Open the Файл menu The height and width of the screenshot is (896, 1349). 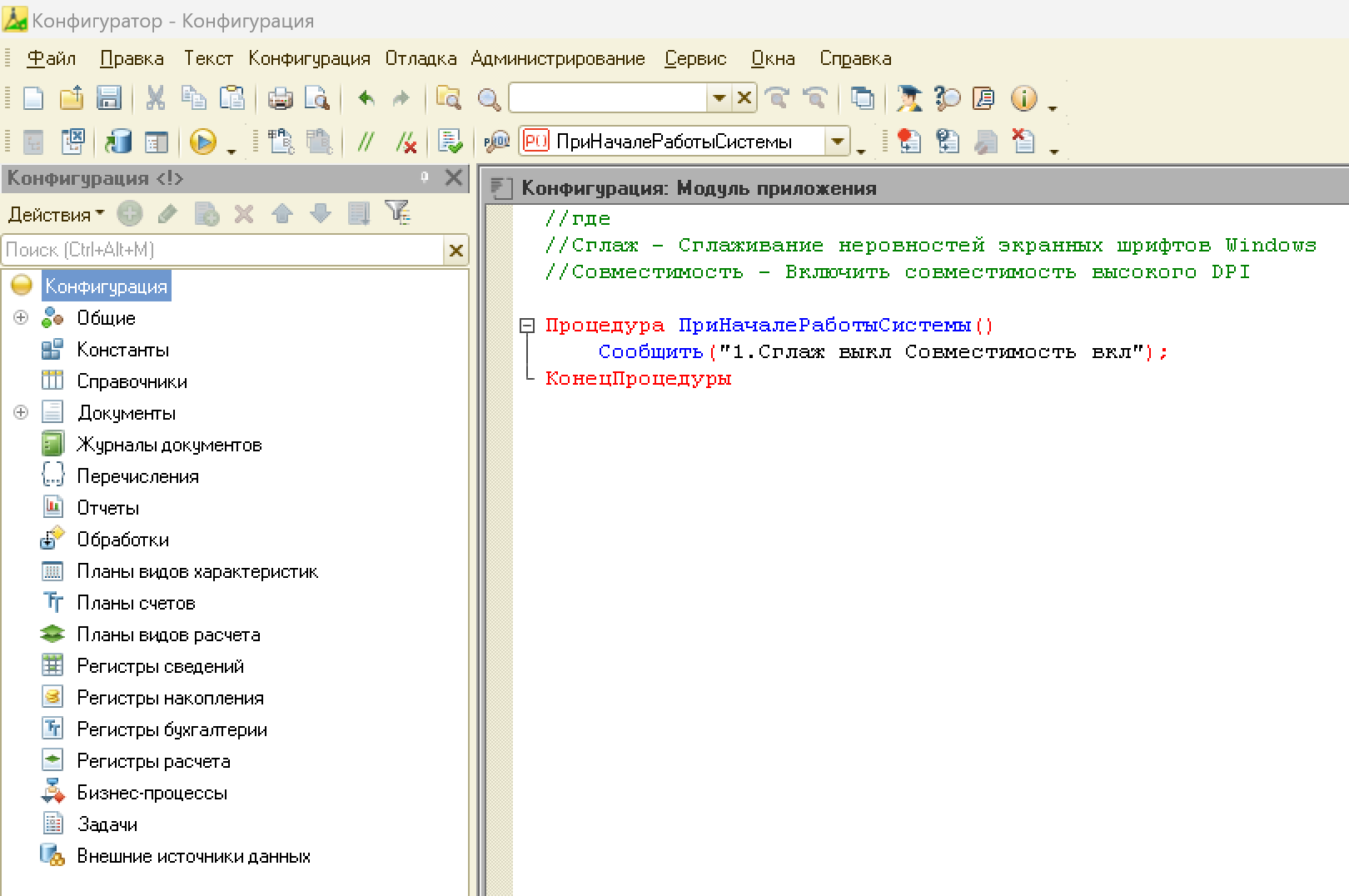[x=51, y=58]
